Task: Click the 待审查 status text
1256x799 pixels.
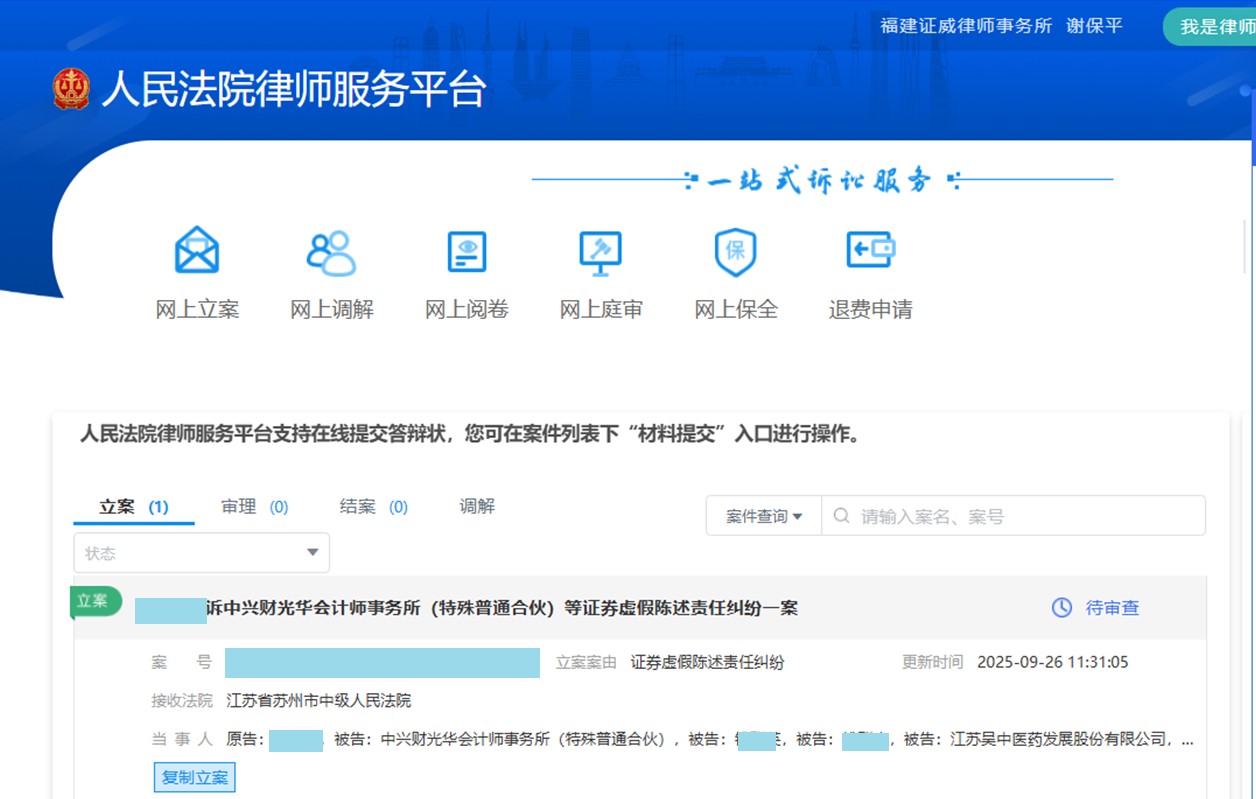Action: [1113, 608]
